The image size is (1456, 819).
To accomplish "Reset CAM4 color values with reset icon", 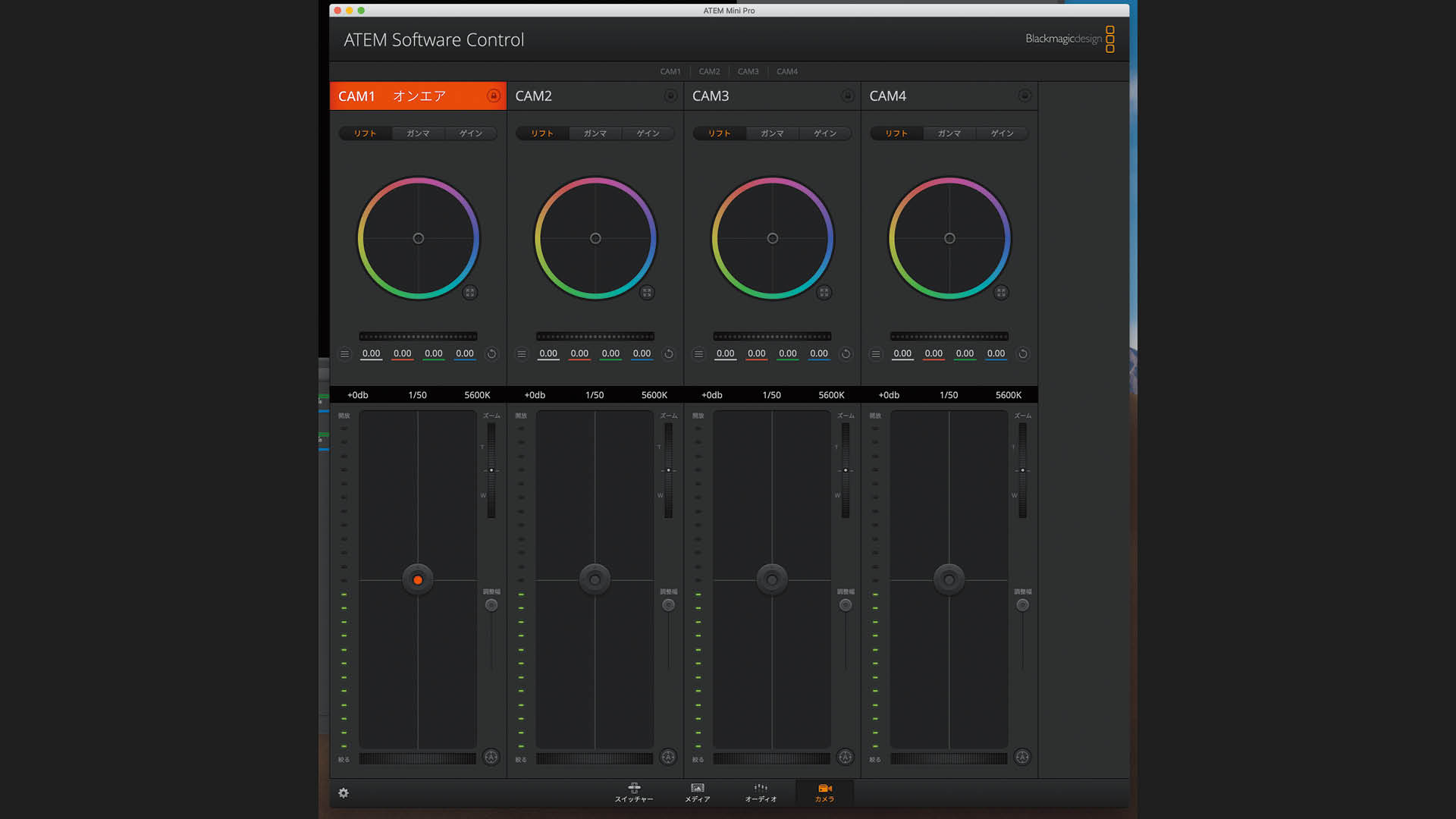I will [x=1023, y=354].
